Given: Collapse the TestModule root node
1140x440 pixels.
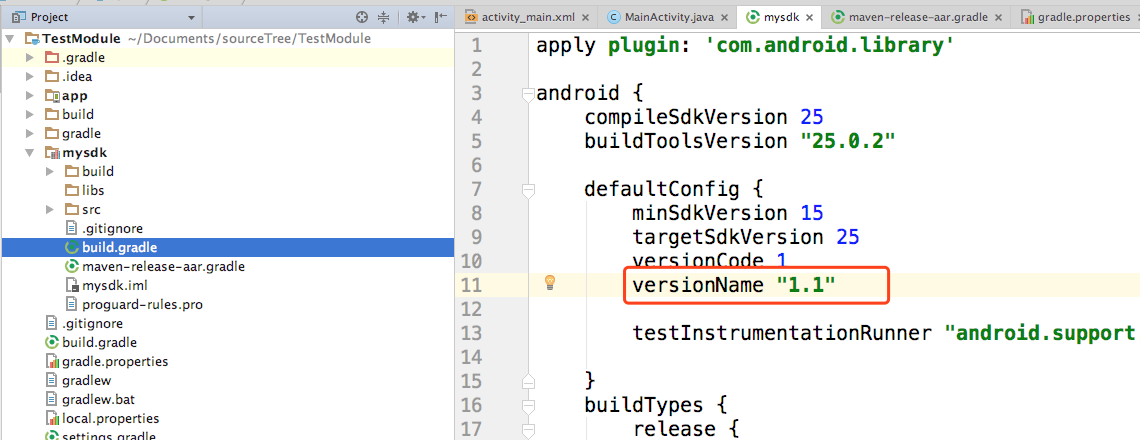Looking at the screenshot, I should [x=10, y=39].
